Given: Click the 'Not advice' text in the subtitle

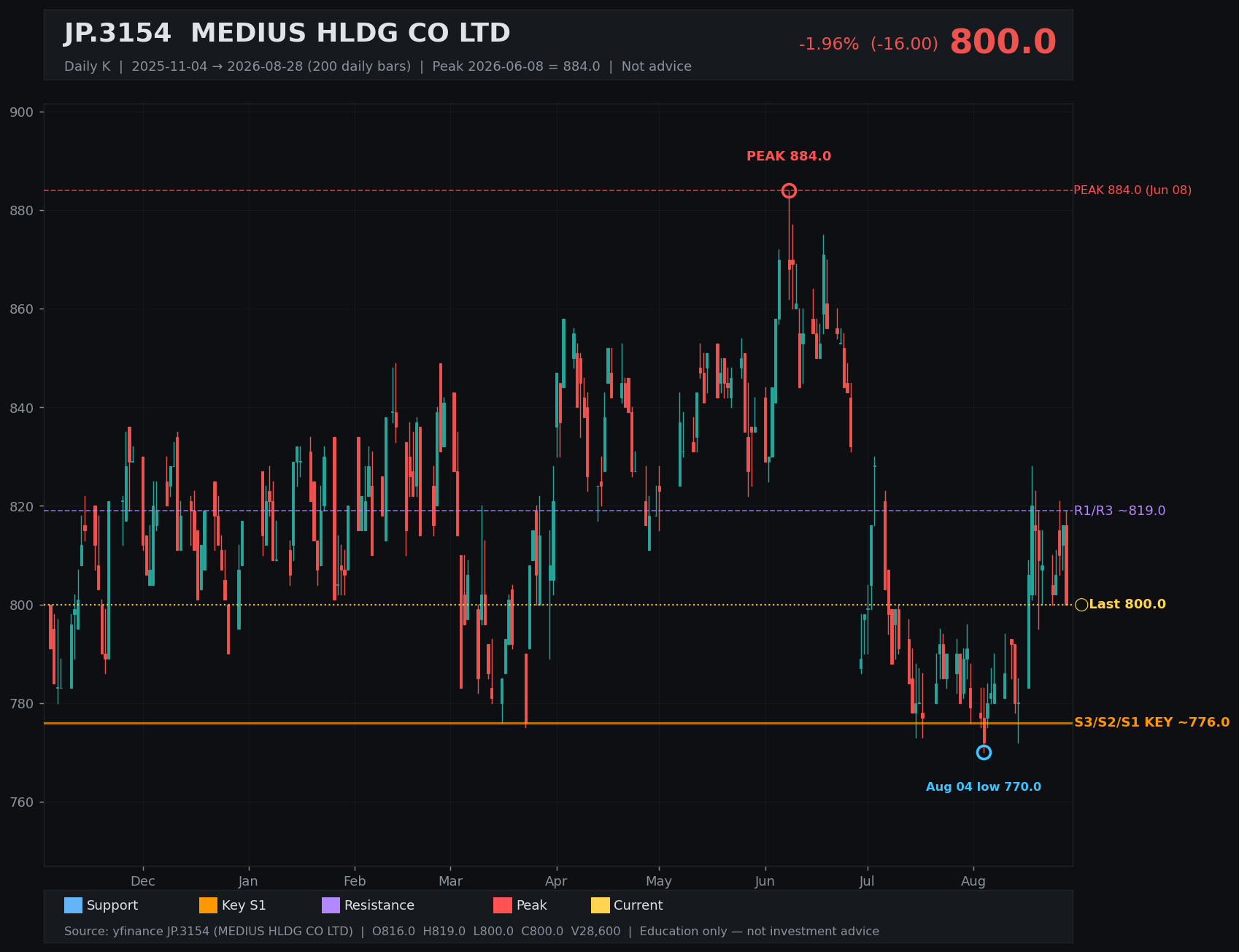Looking at the screenshot, I should (656, 66).
